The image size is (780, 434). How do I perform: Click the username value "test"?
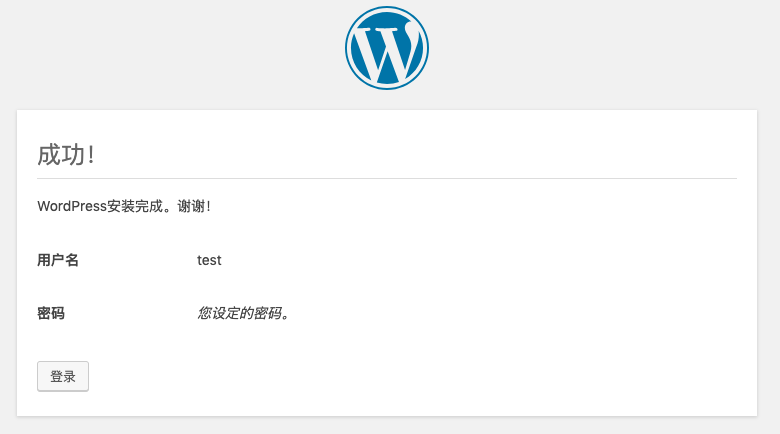(x=209, y=260)
